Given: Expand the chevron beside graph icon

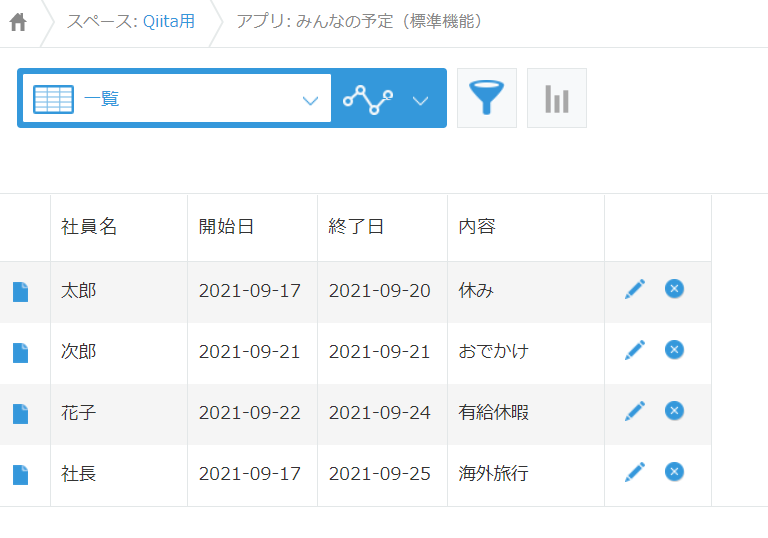Looking at the screenshot, I should point(420,101).
